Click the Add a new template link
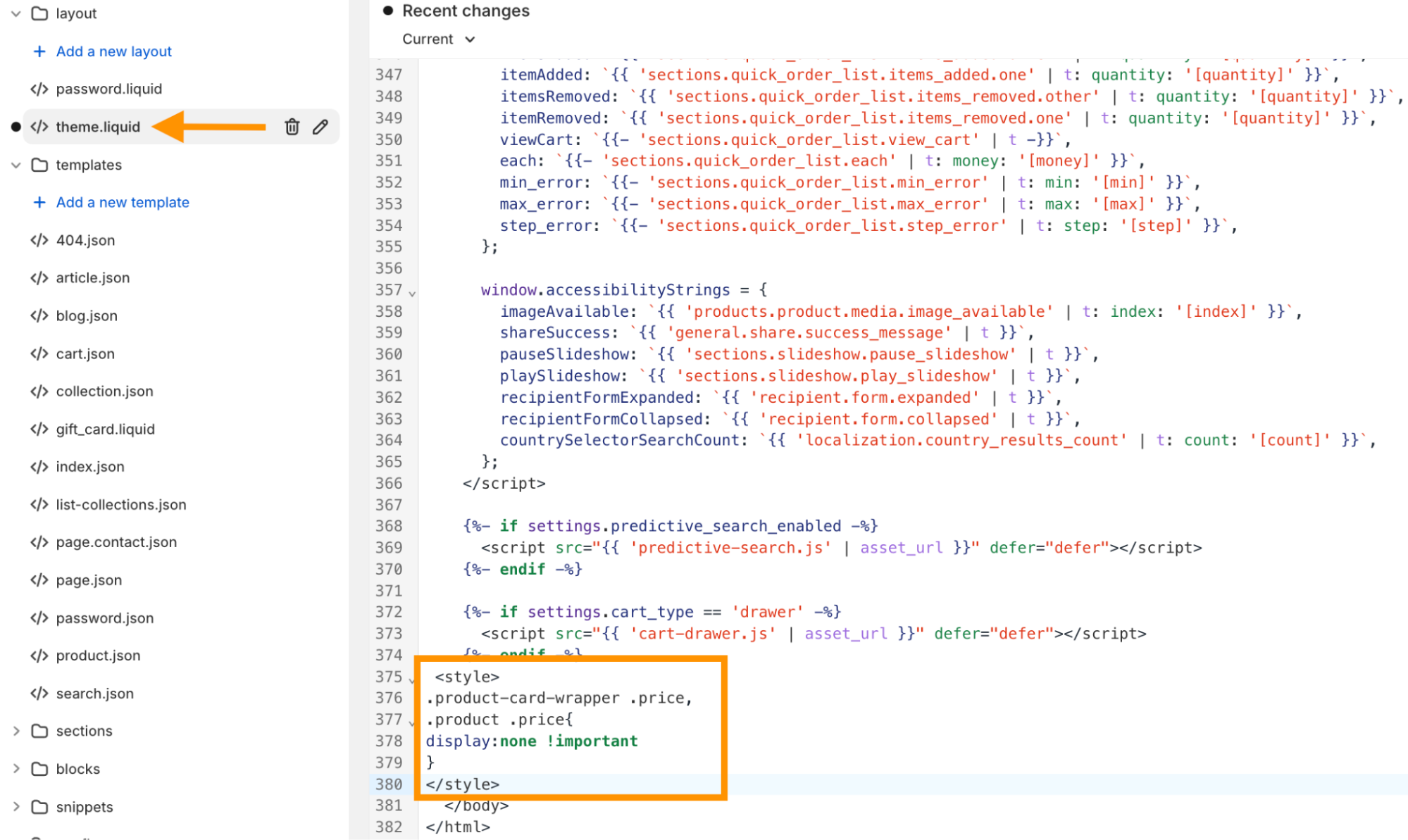The height and width of the screenshot is (840, 1408). pos(122,202)
